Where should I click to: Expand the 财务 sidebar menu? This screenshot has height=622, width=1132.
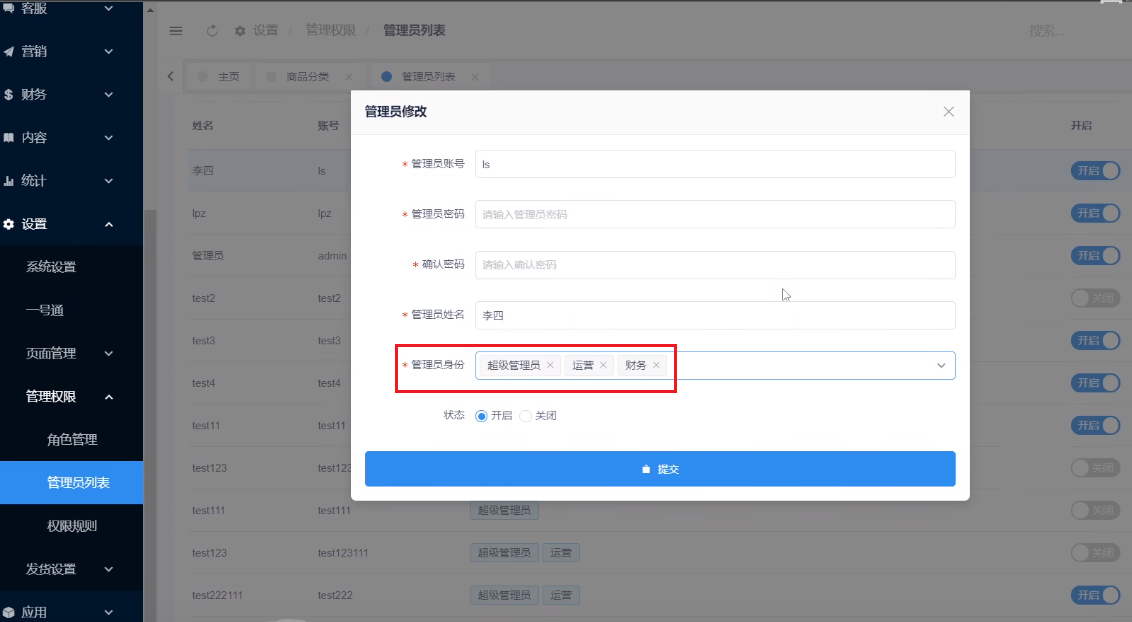[109, 95]
